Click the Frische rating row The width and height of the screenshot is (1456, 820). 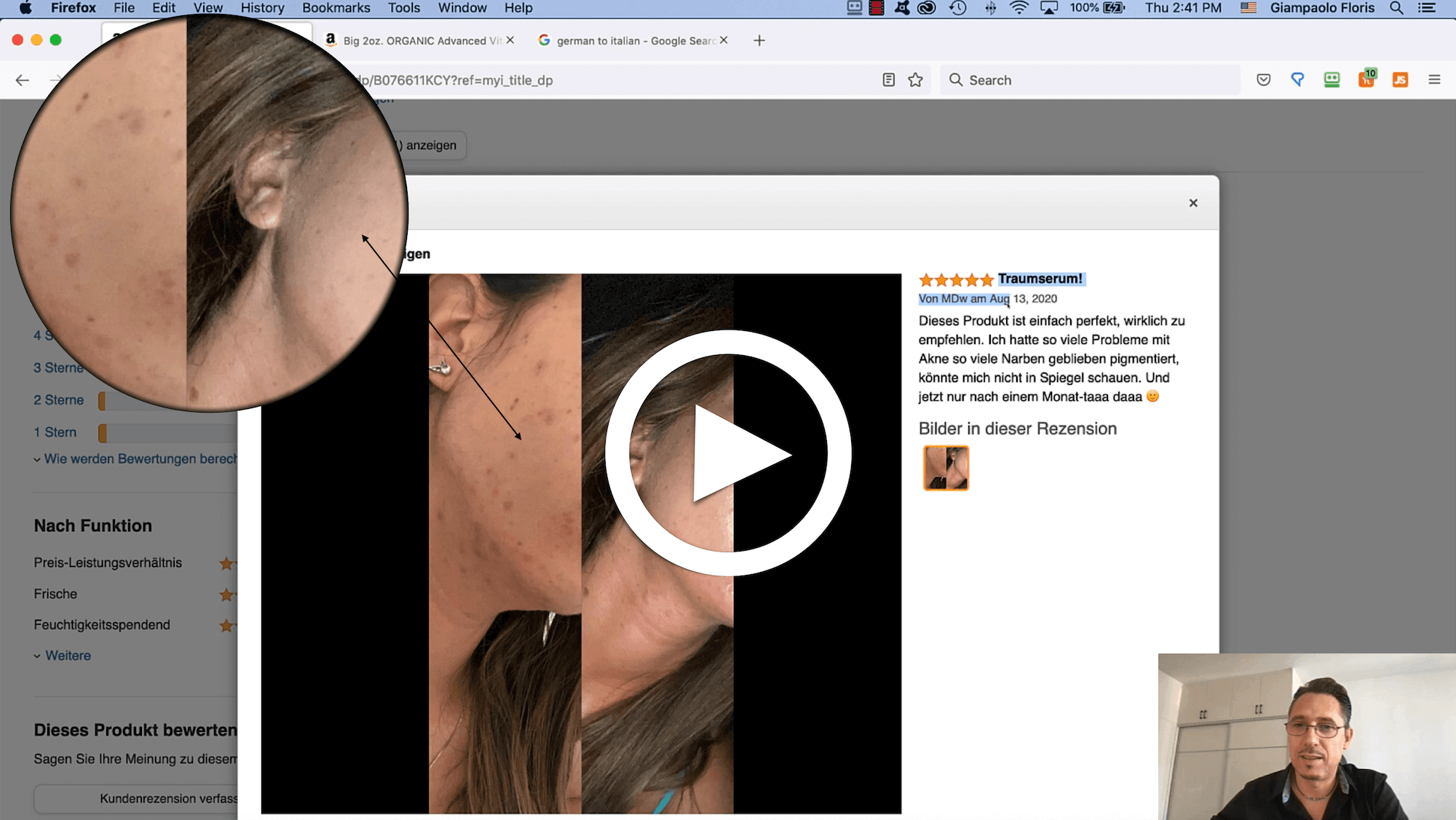click(135, 594)
